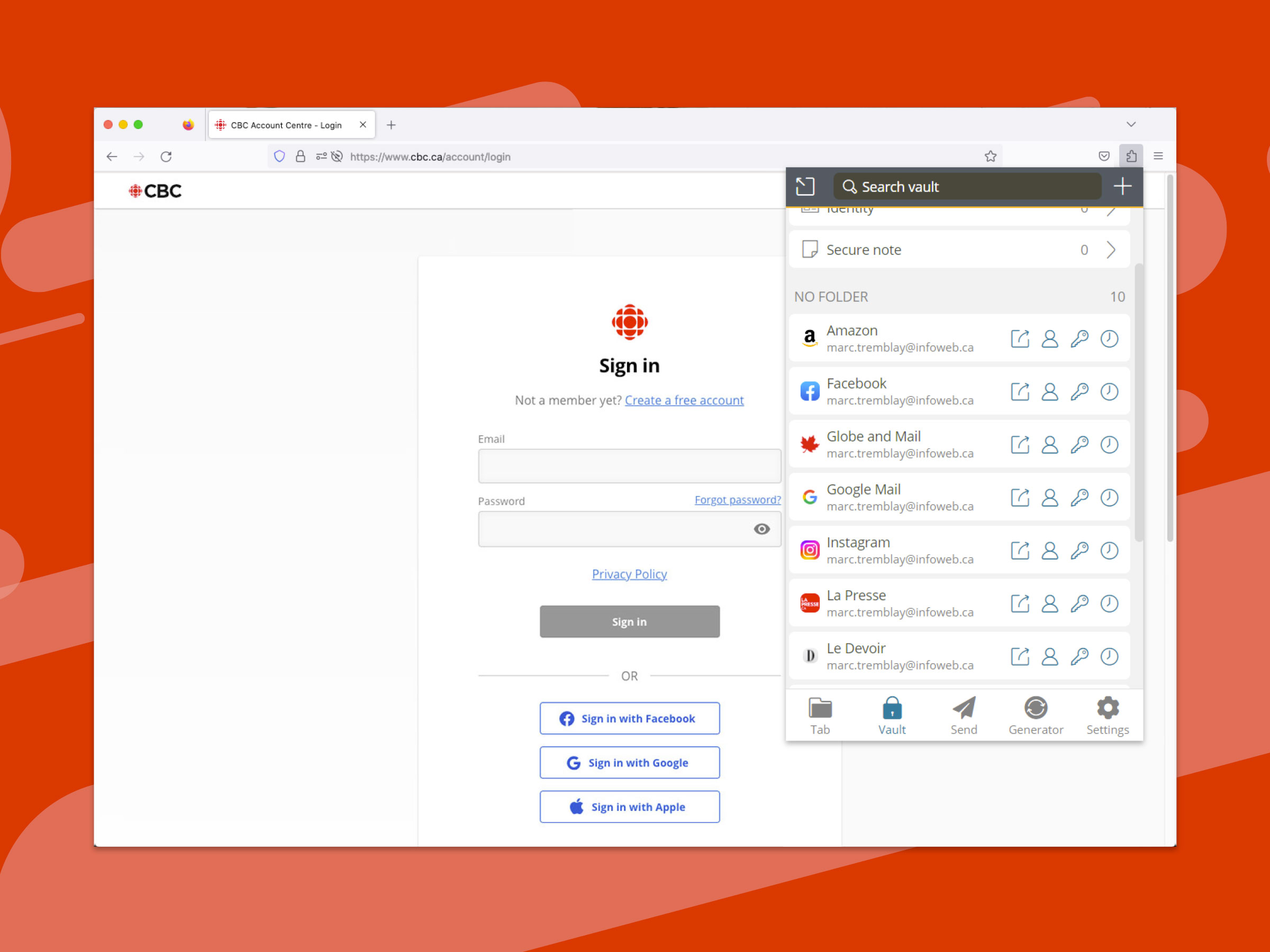Copy password for Globe and Mail
This screenshot has width=1270, height=952.
point(1079,445)
